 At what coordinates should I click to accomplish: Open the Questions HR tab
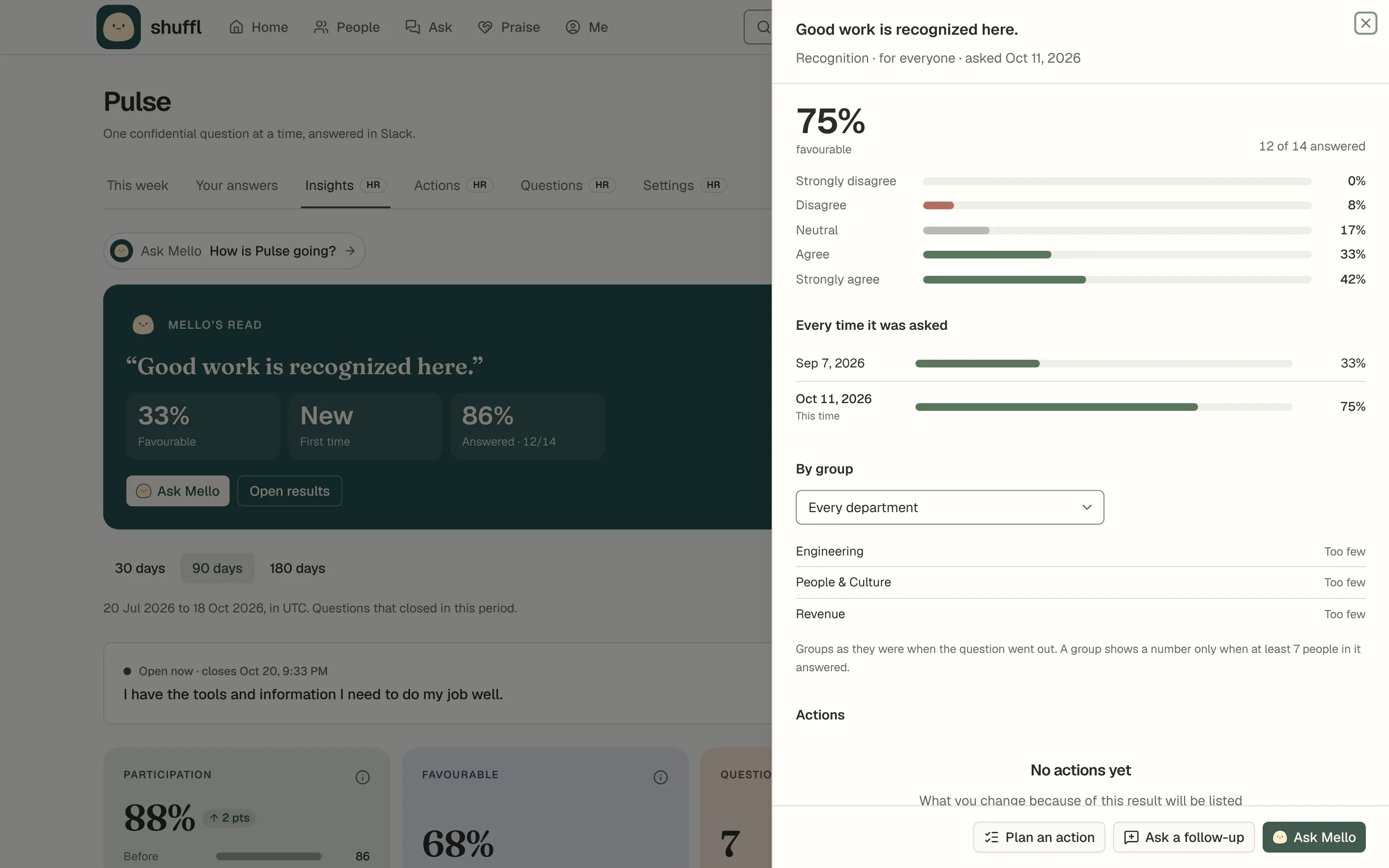click(x=568, y=186)
